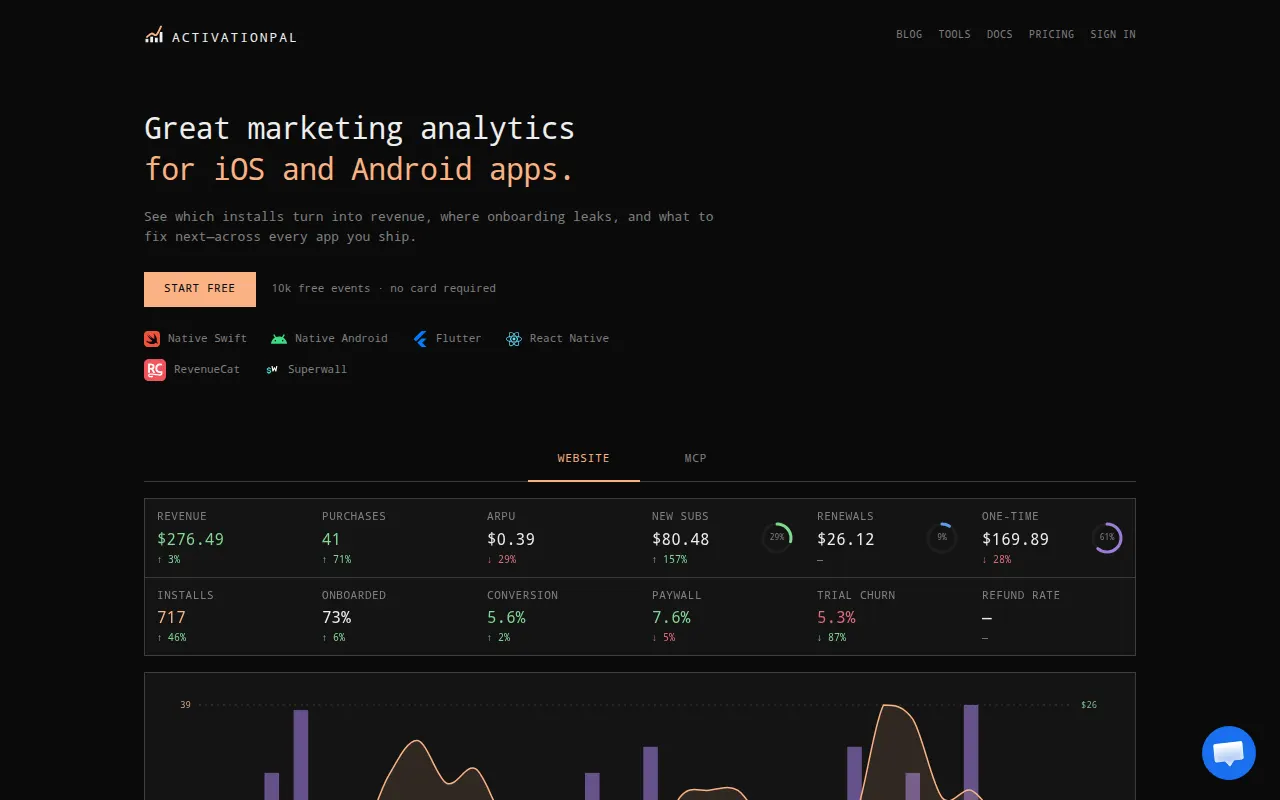Select the Purchases value 41
Screen dimensions: 1280x800
click(331, 539)
